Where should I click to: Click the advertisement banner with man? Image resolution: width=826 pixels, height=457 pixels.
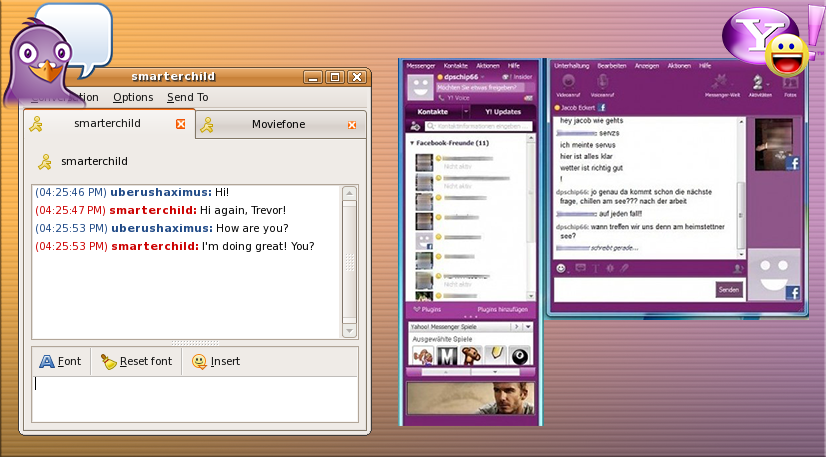[x=470, y=399]
